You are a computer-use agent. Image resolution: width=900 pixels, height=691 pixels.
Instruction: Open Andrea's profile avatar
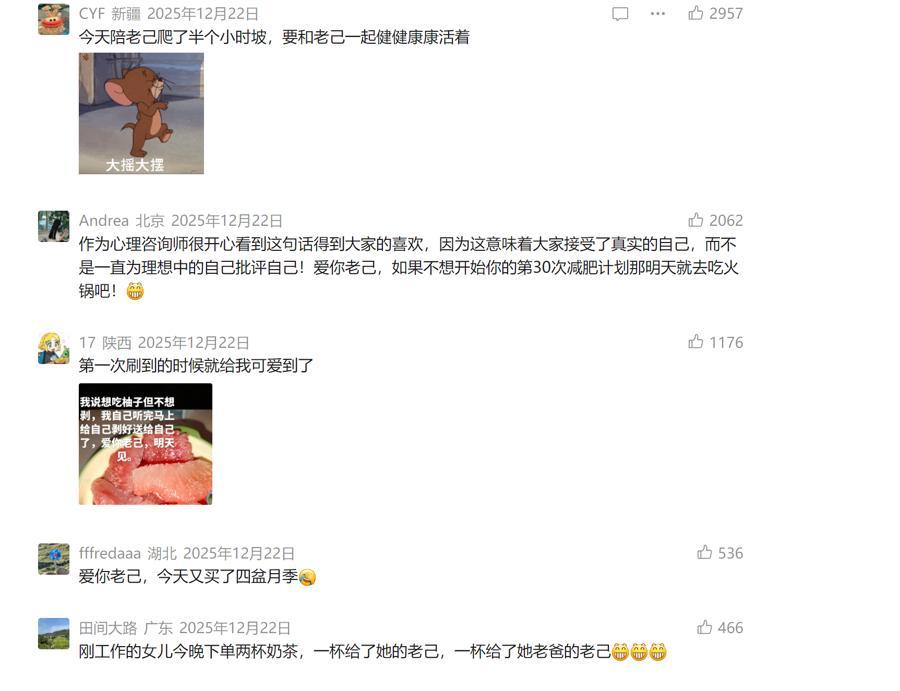point(53,226)
